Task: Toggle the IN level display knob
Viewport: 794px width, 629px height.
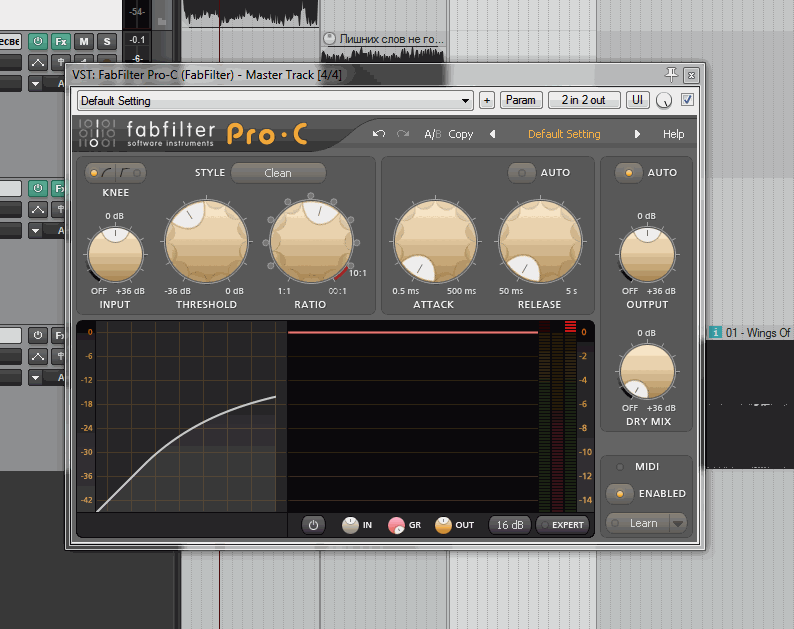Action: click(350, 526)
